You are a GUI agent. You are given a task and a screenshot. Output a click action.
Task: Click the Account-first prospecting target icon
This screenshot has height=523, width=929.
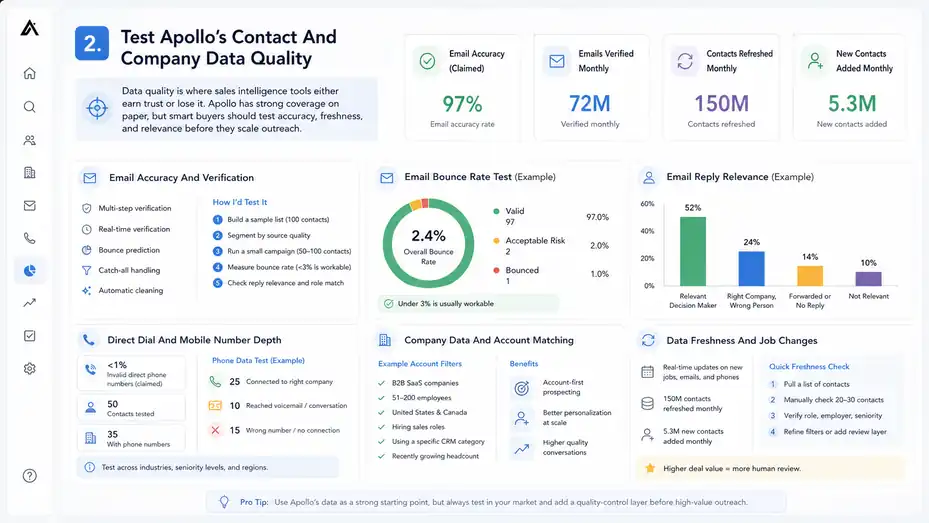tap(521, 388)
